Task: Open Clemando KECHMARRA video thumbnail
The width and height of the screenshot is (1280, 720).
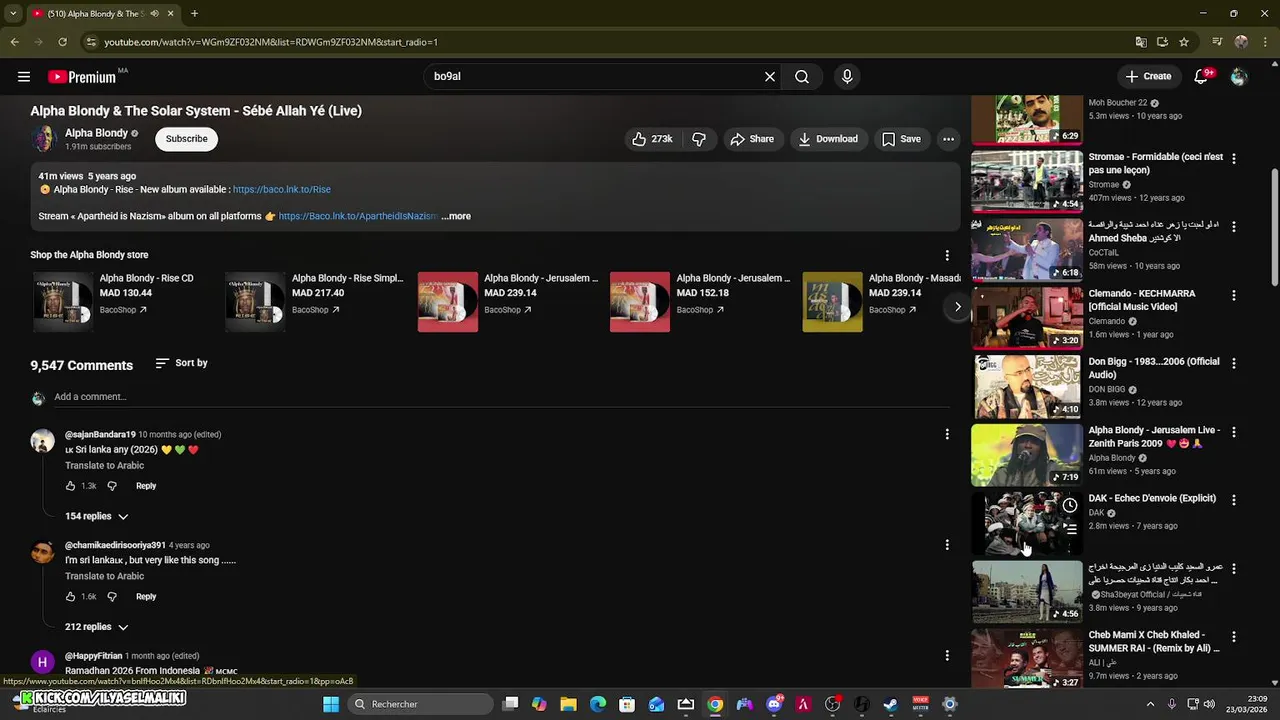Action: [1027, 318]
